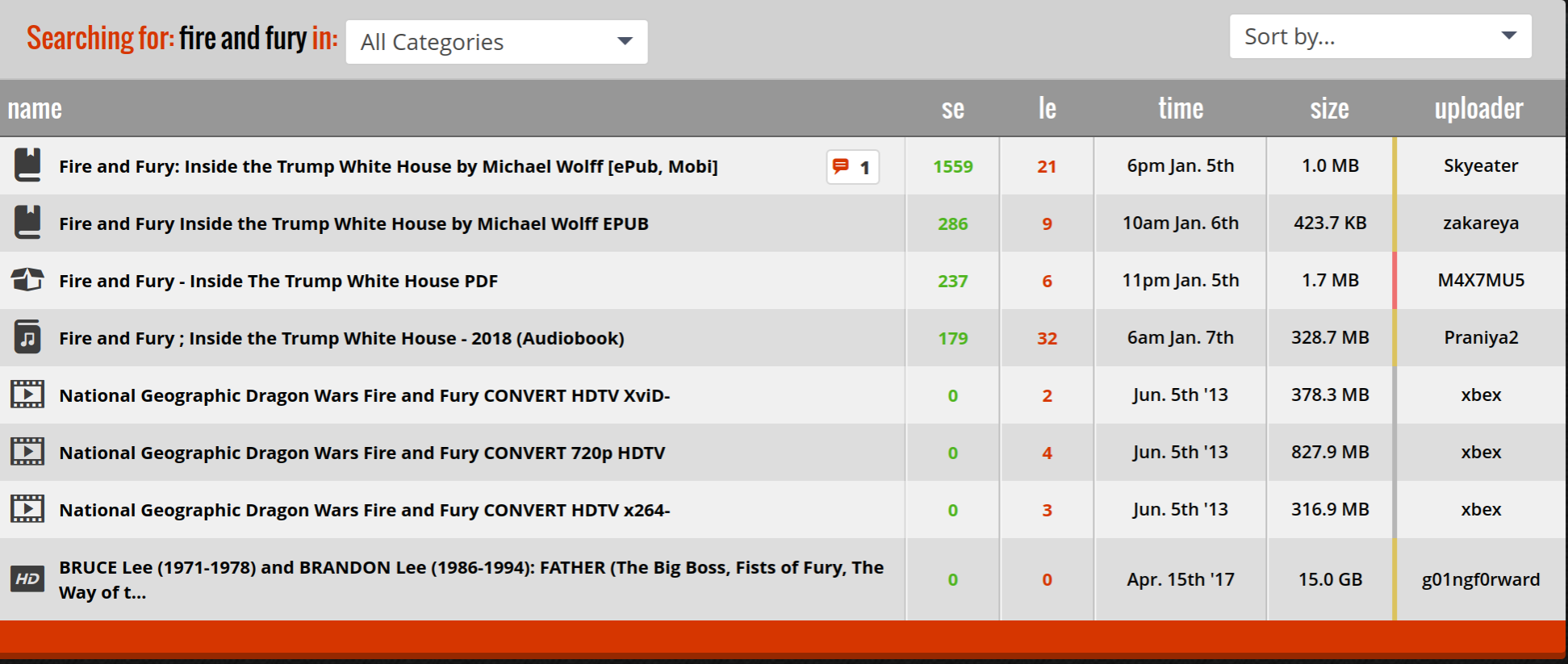
Task: Click size cell 15.0 GB
Action: 1330,579
